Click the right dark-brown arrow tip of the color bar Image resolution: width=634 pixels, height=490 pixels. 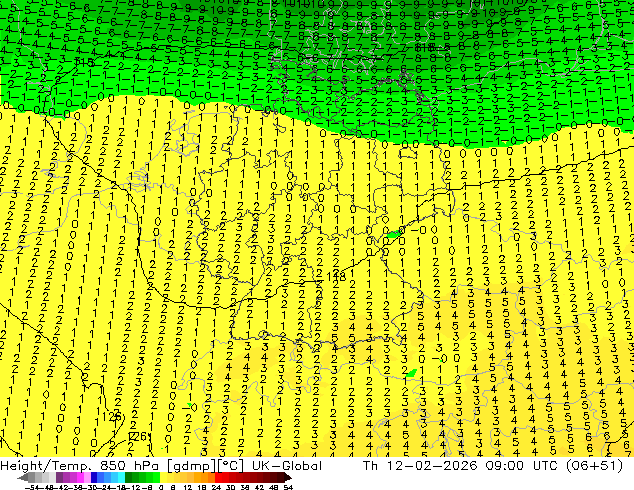[288, 478]
